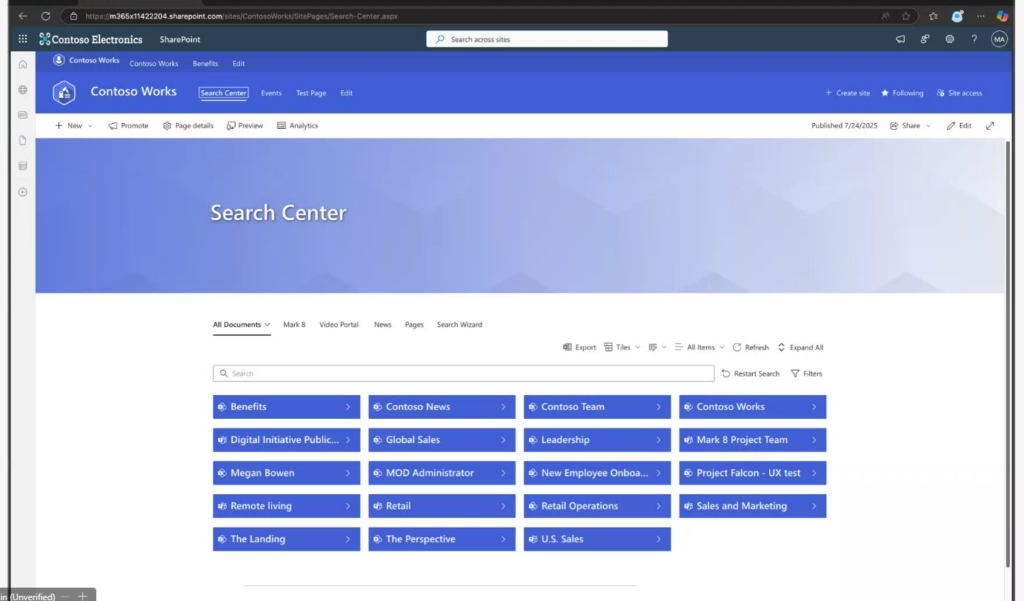This screenshot has width=1024, height=601.
Task: Open the help question mark icon
Action: [974, 39]
